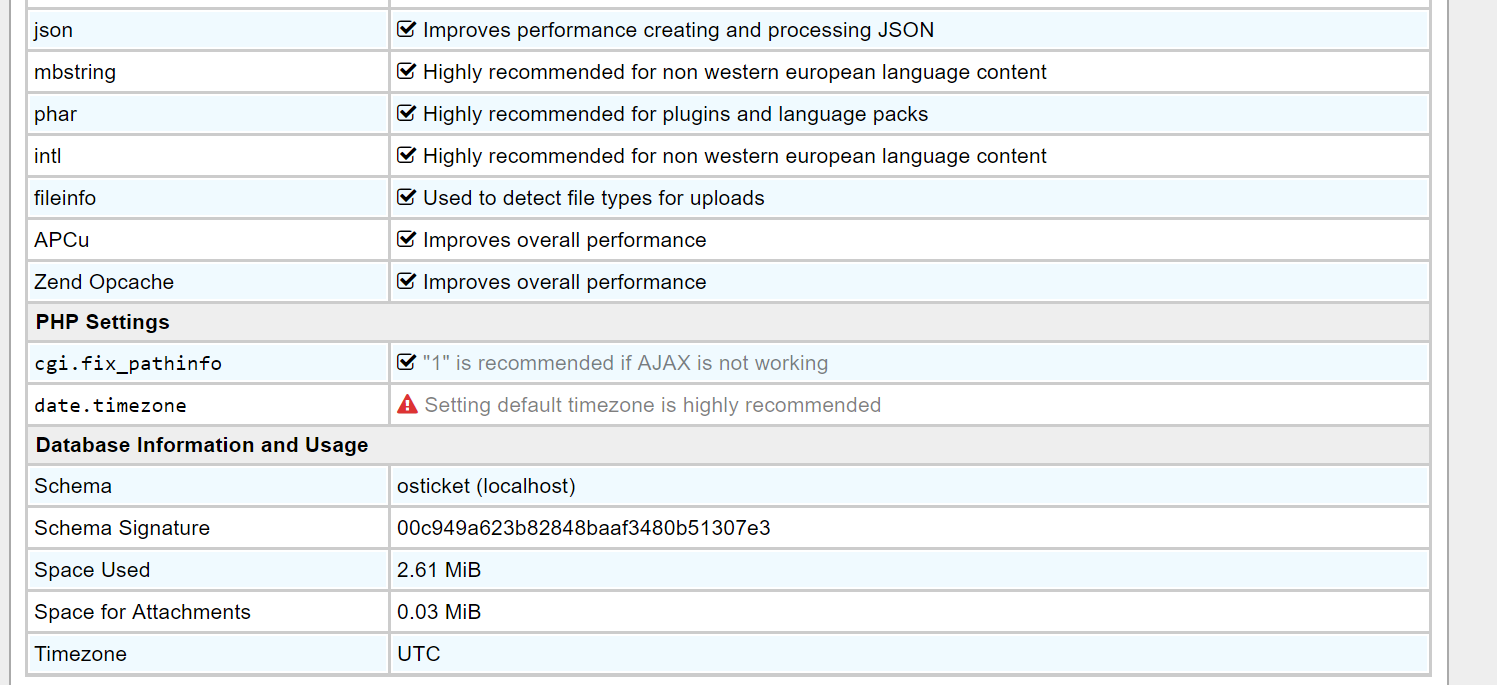The height and width of the screenshot is (685, 1497).
Task: Toggle the checkmark beside cgi.fix_pathinfo
Action: pos(405,362)
